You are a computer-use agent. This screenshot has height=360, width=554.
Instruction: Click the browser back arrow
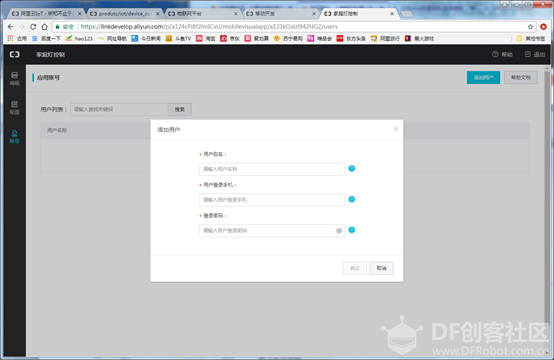(x=11, y=26)
